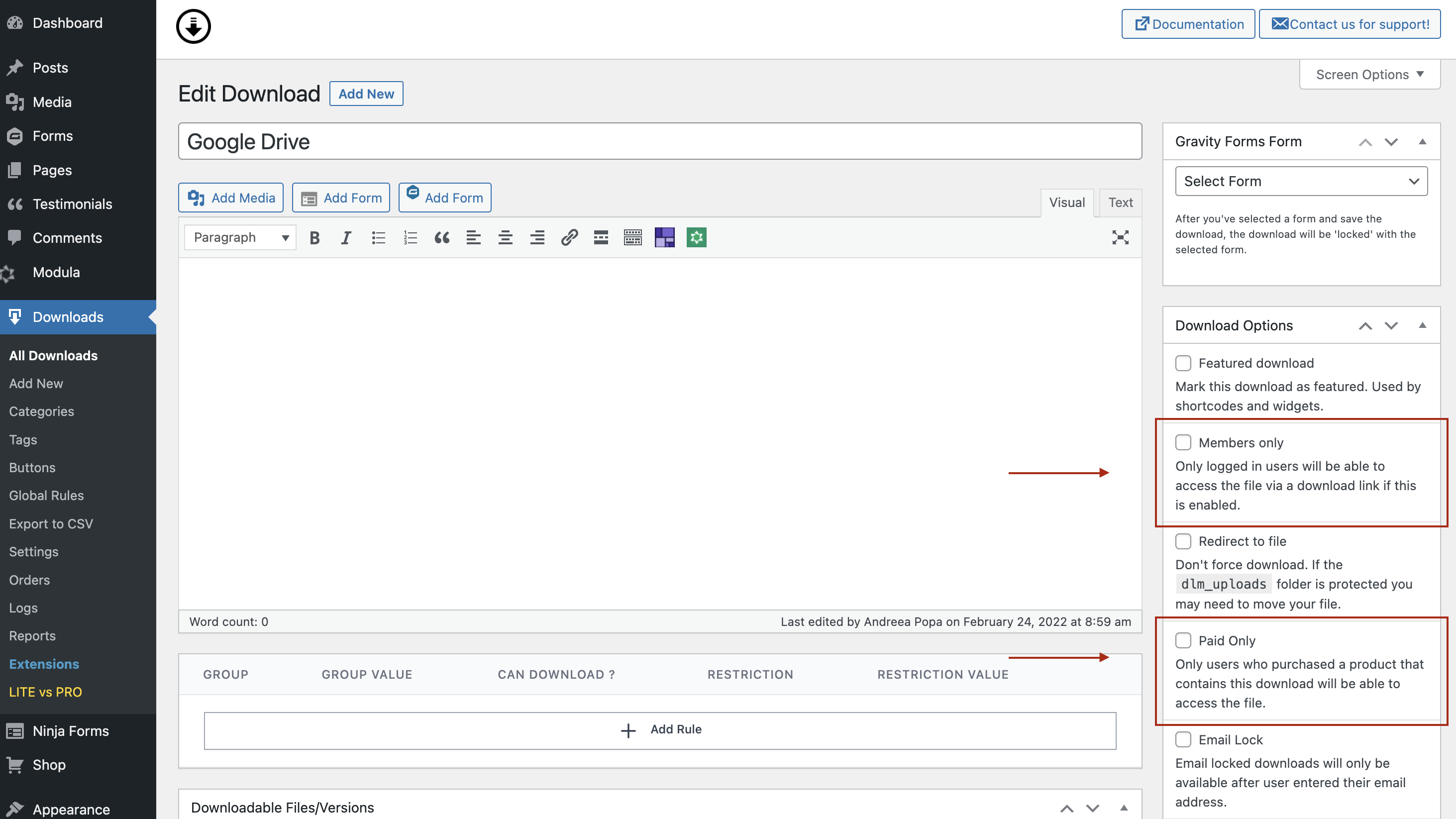Click the Download Manager logo icon
1456x819 pixels.
click(194, 25)
